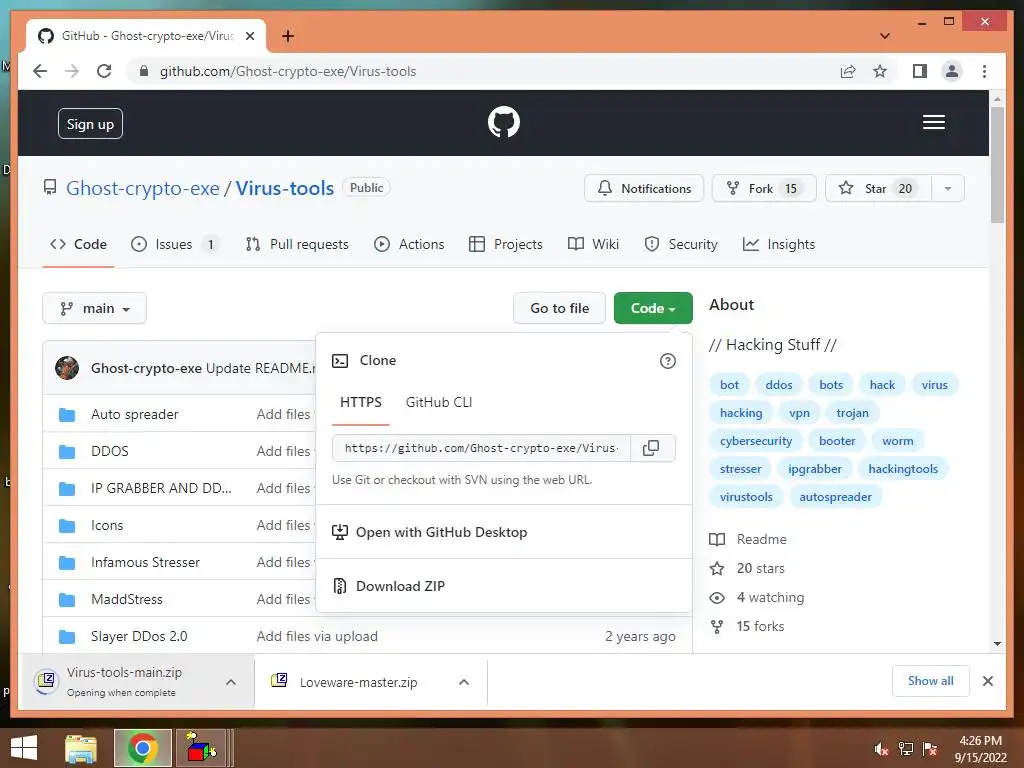This screenshot has width=1024, height=768.
Task: Open the Auto spreader folder
Action: click(135, 414)
